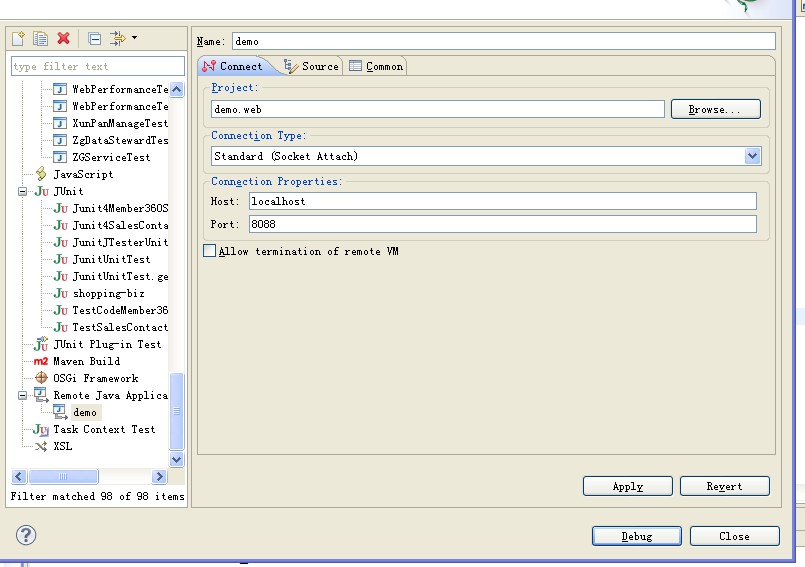The width and height of the screenshot is (805, 567).
Task: Click the filter launch configurations icon
Action: tap(117, 39)
